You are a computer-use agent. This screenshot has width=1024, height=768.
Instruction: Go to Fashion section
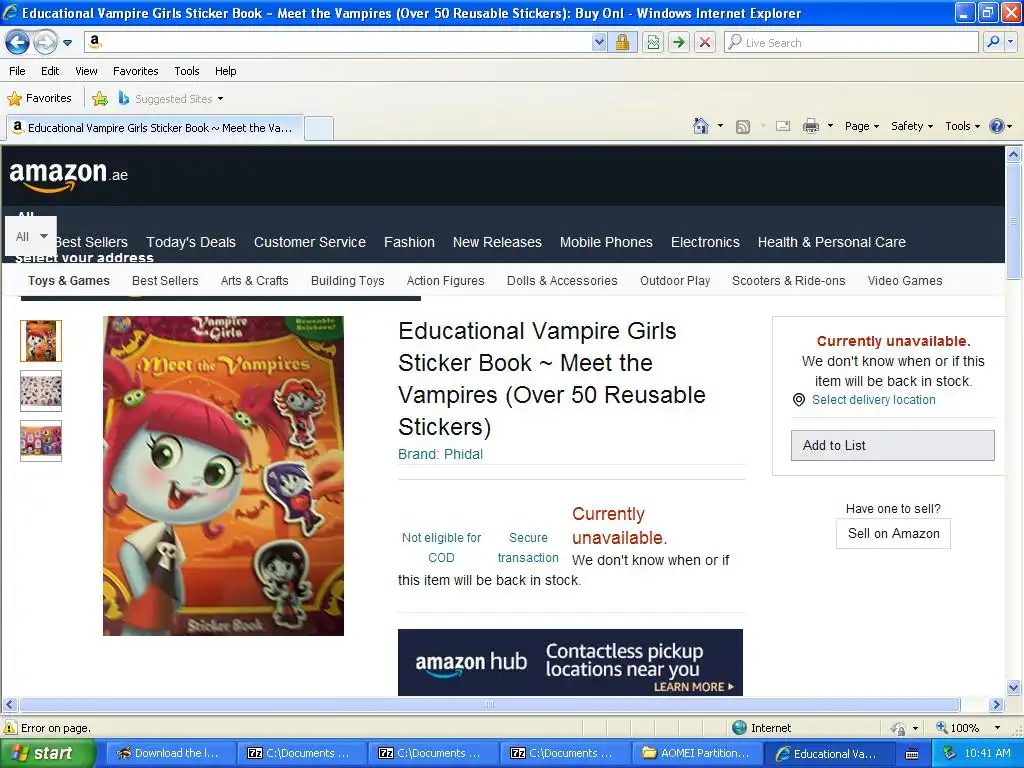click(x=409, y=242)
